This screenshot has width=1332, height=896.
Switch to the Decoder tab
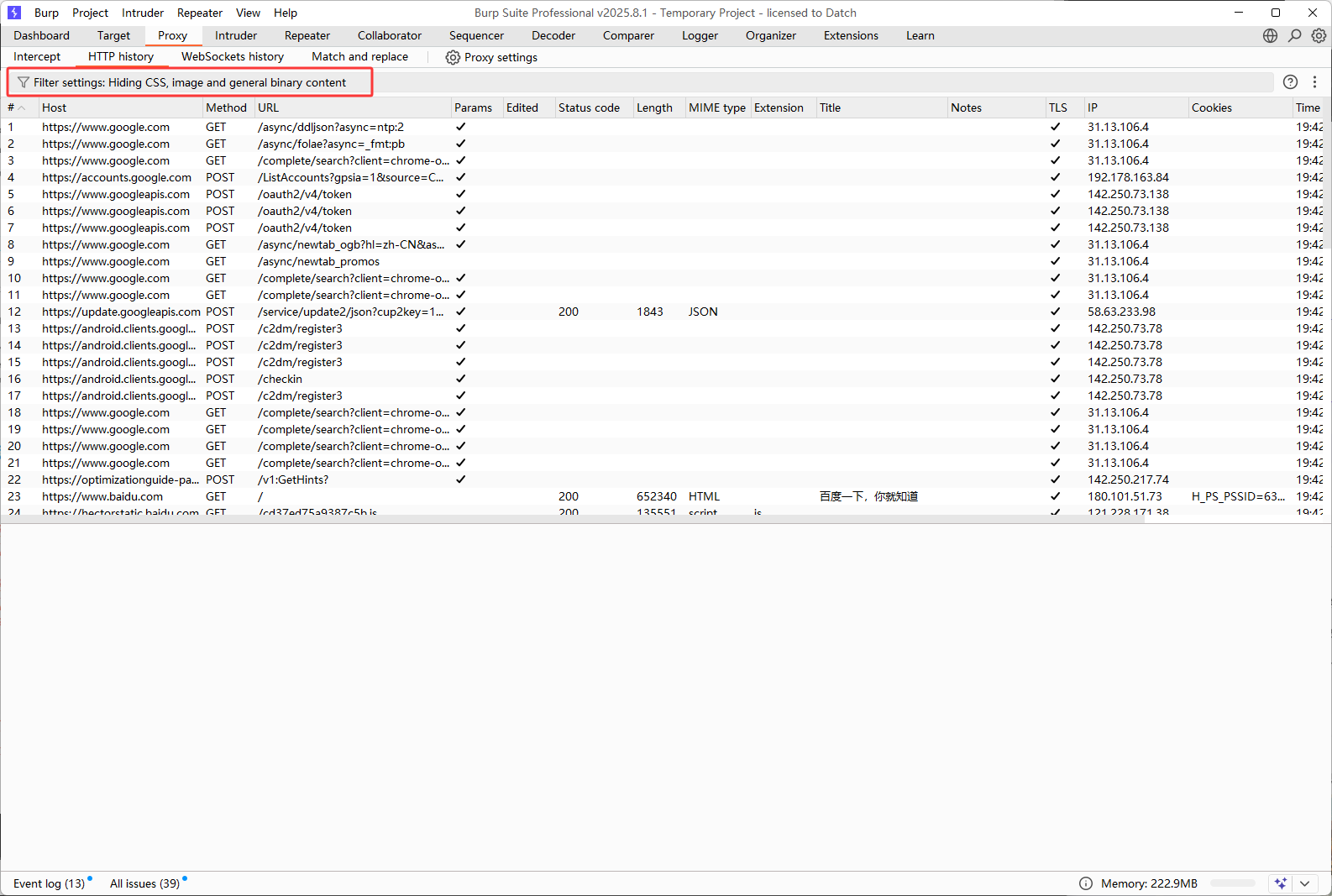[x=553, y=35]
